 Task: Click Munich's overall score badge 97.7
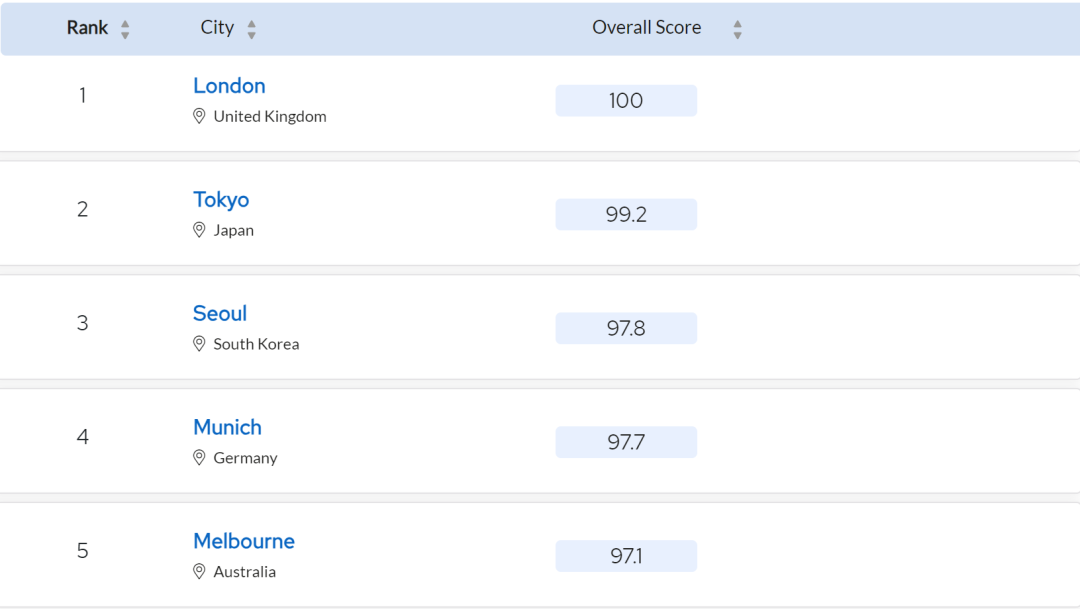coord(626,442)
